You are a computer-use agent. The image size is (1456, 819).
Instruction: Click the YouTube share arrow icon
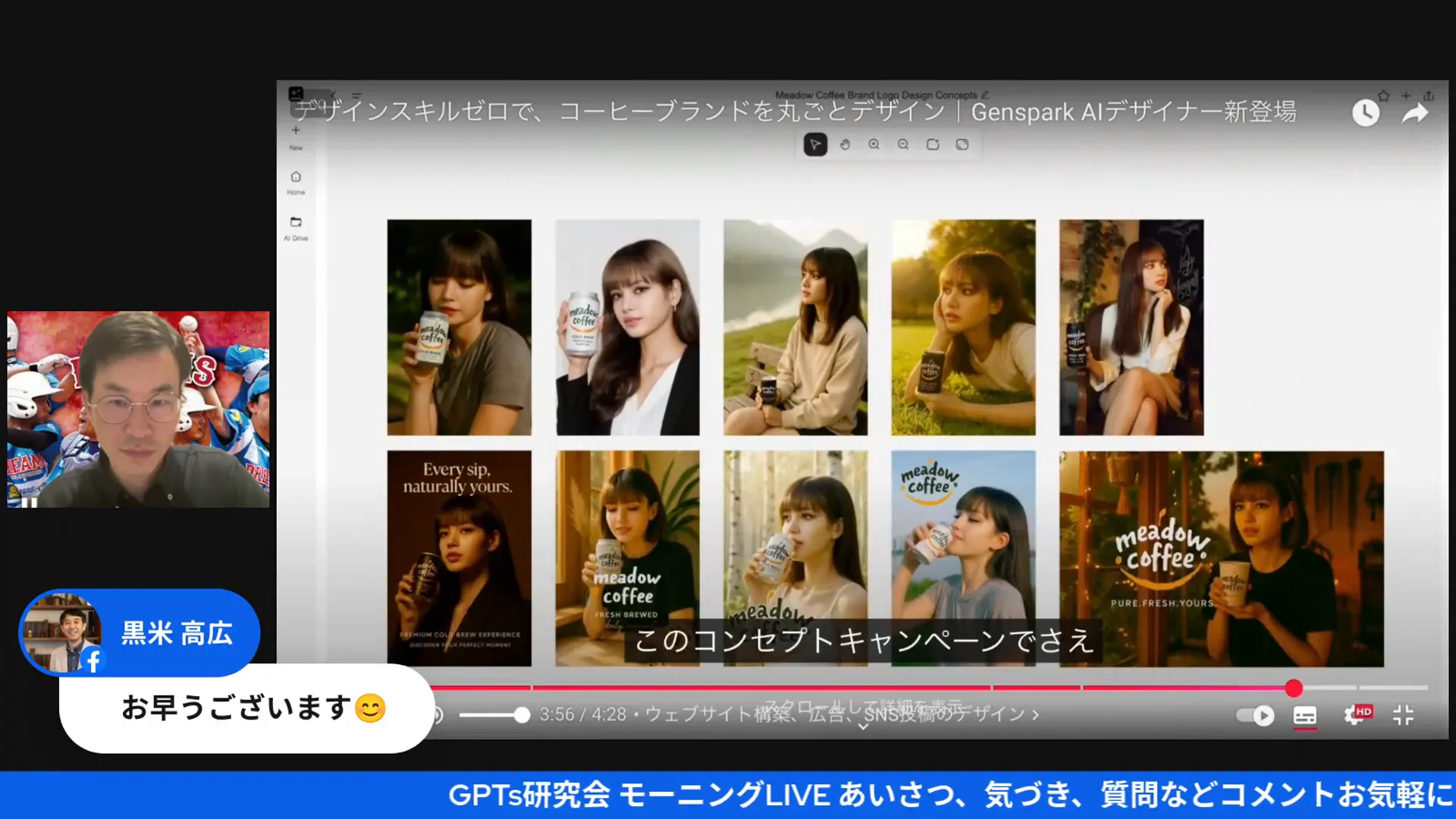coord(1415,114)
